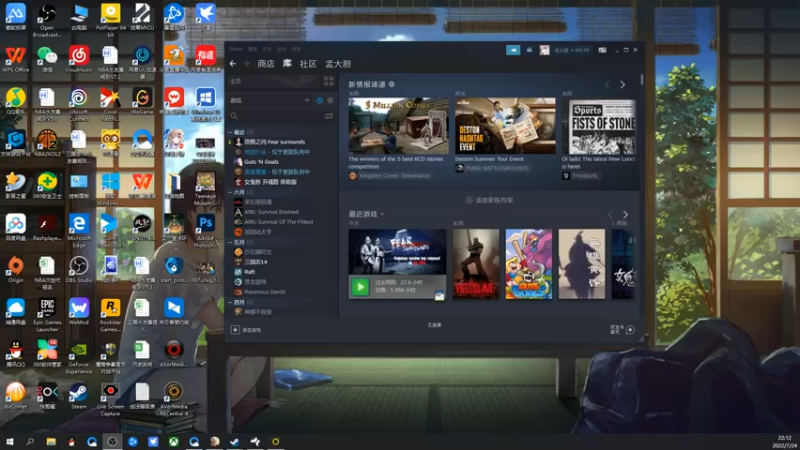Open File Explorer from the taskbar

coord(51,442)
